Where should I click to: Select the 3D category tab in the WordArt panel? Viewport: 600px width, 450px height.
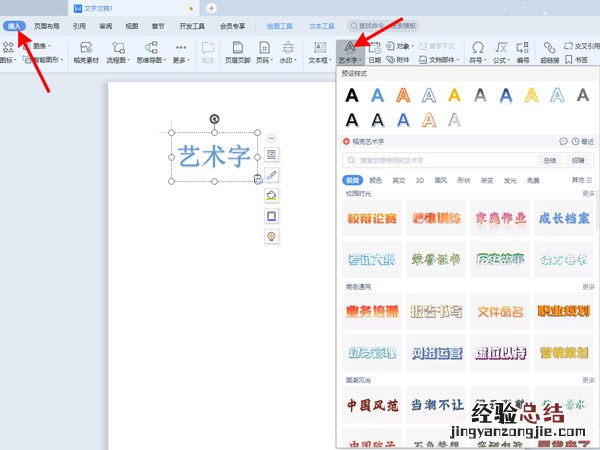pyautogui.click(x=419, y=180)
